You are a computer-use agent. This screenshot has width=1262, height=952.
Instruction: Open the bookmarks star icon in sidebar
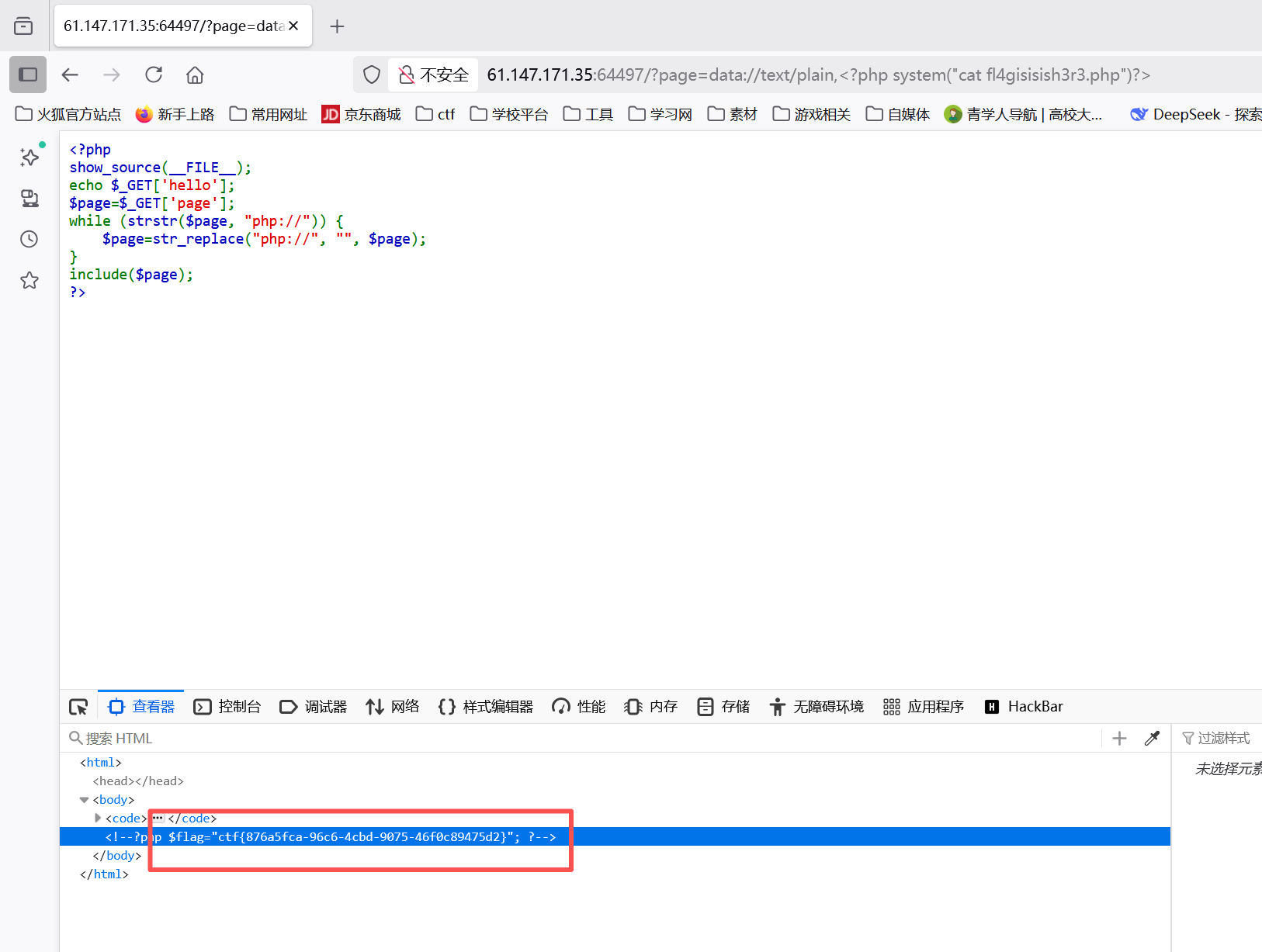(x=29, y=280)
